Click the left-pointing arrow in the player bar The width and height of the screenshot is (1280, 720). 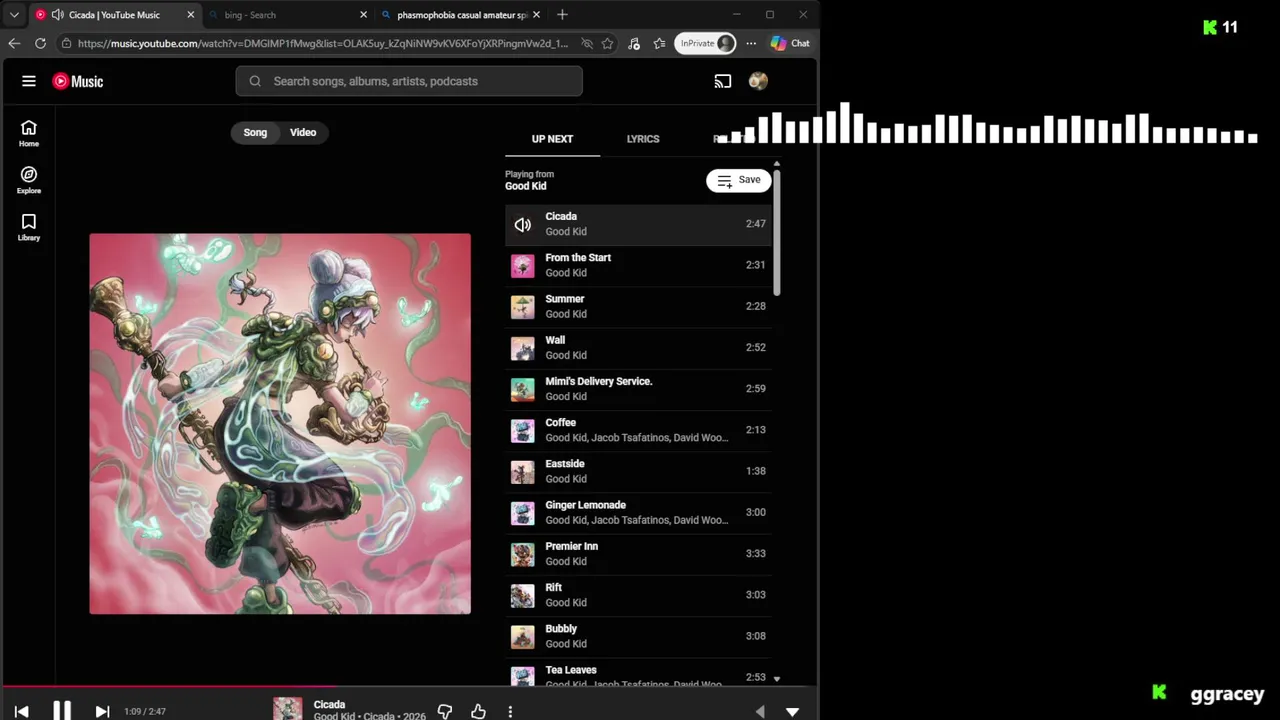point(760,711)
